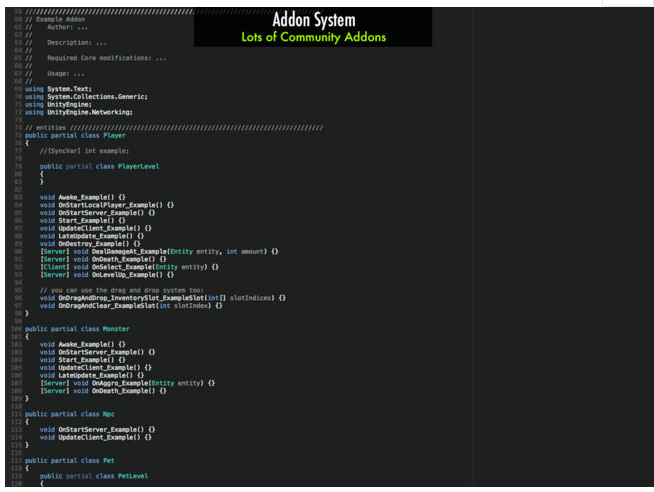Click 'OnDragAndClear_ExampleSlot' method line

[x=131, y=306]
